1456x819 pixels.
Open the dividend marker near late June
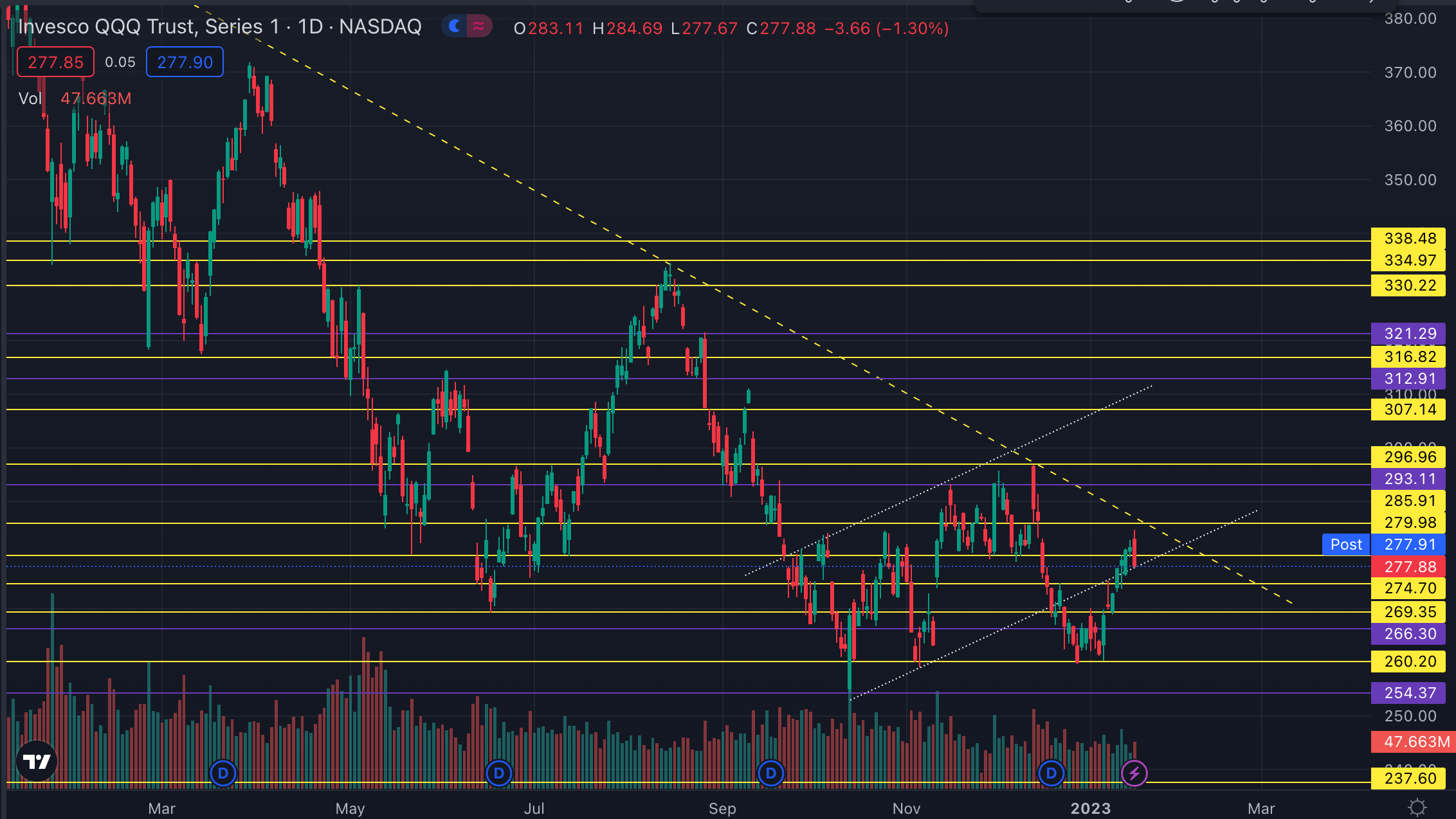click(x=499, y=773)
